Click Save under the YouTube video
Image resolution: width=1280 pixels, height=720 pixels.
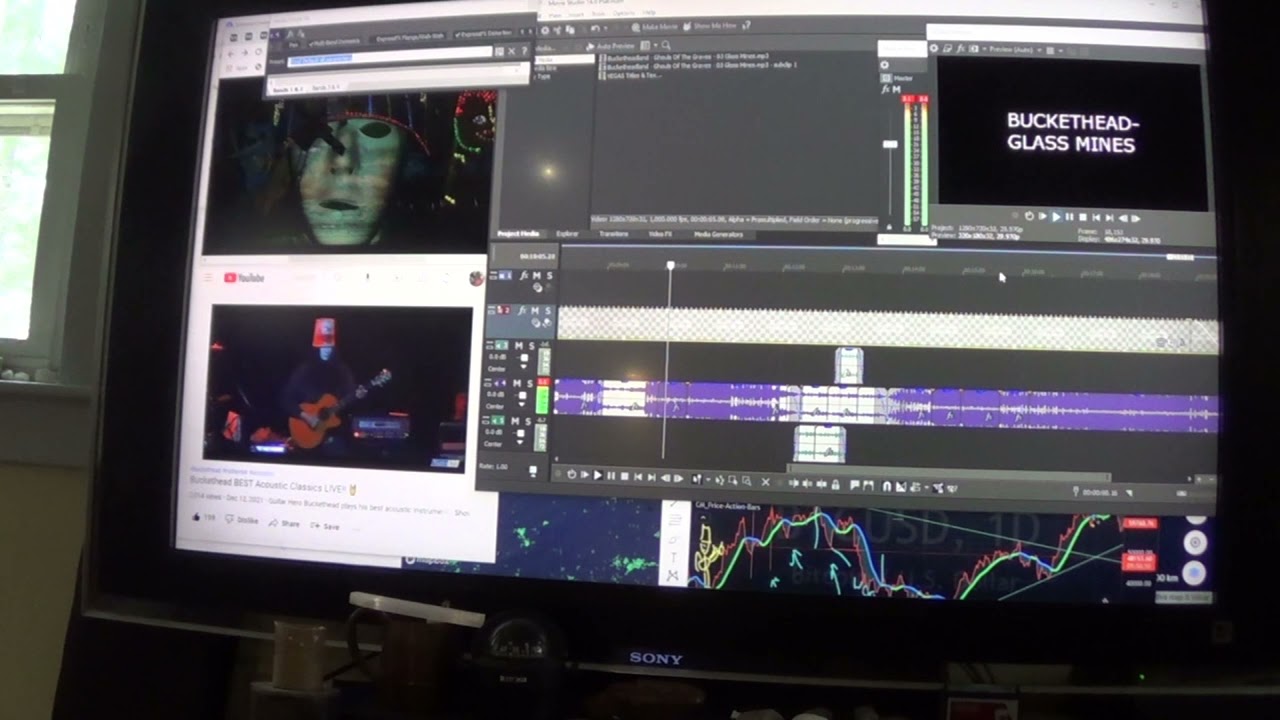(324, 526)
